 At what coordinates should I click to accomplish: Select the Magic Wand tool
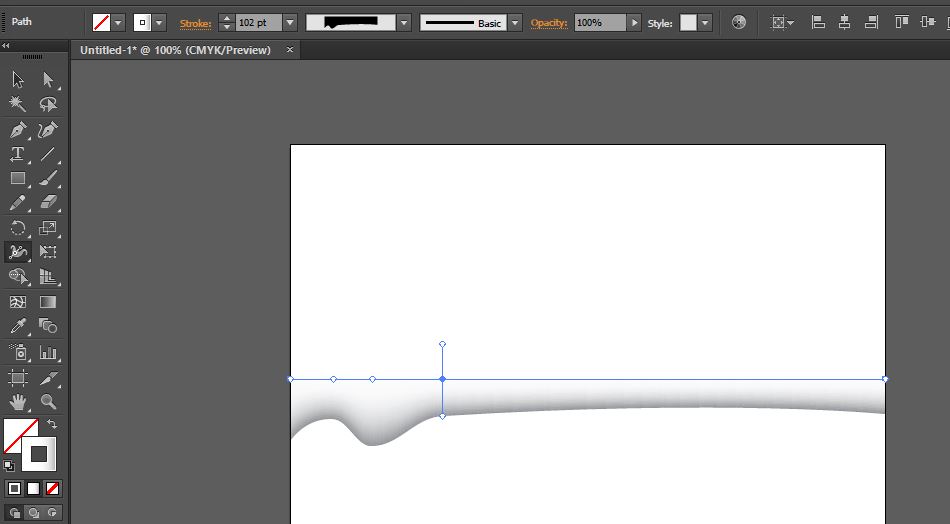(18, 104)
